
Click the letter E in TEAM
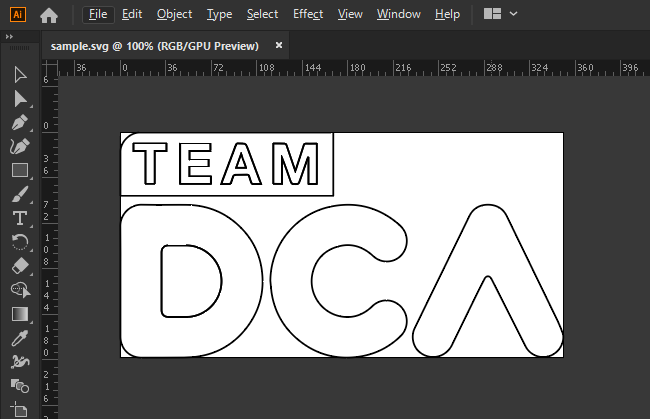pyautogui.click(x=196, y=163)
